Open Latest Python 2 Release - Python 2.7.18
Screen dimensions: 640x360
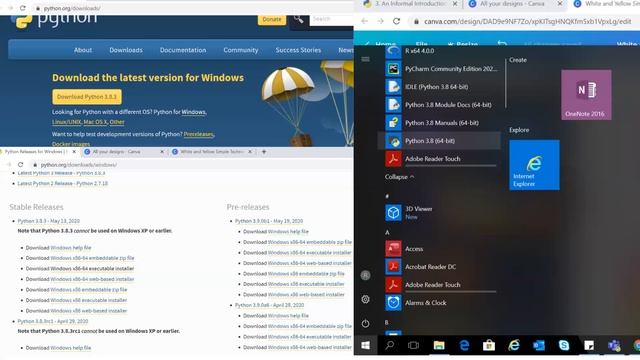pos(63,183)
